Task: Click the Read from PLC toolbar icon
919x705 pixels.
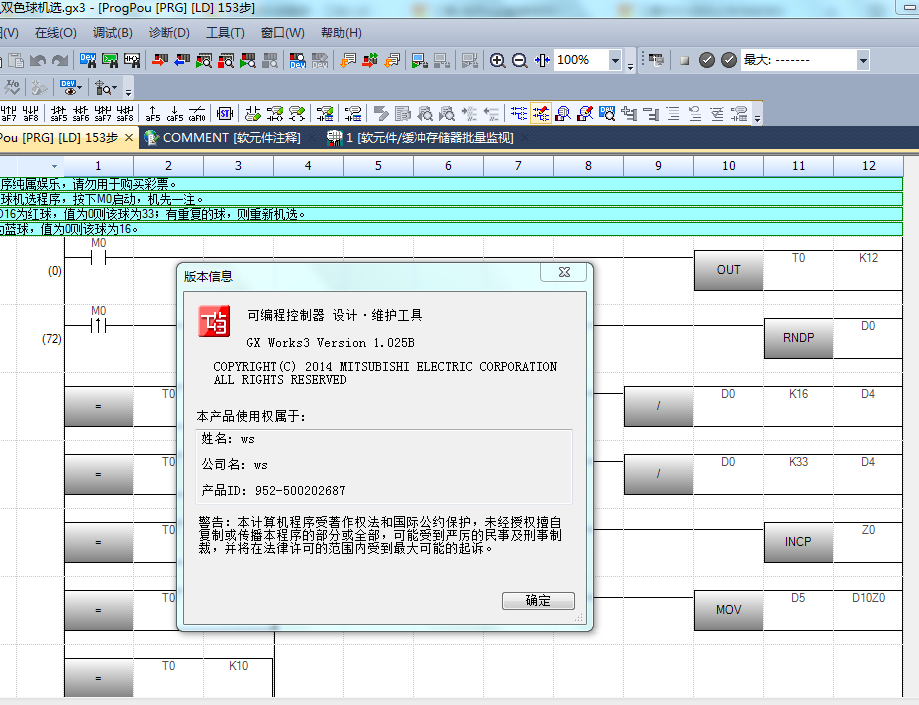Action: 182,61
